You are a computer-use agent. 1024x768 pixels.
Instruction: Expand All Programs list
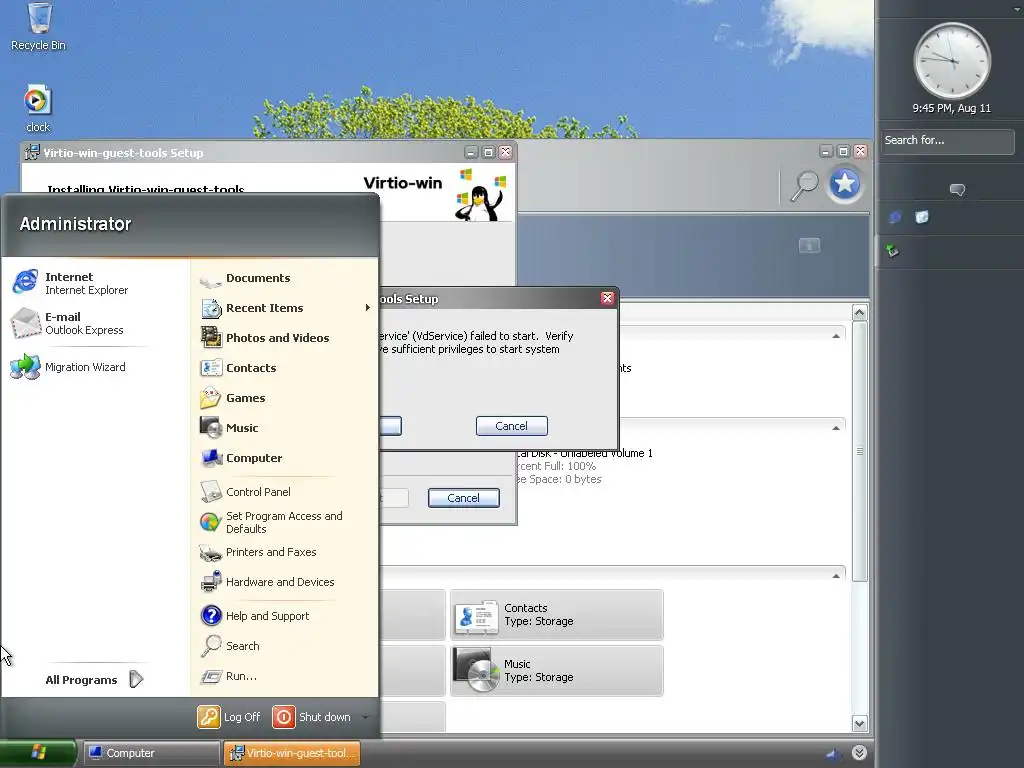(95, 680)
